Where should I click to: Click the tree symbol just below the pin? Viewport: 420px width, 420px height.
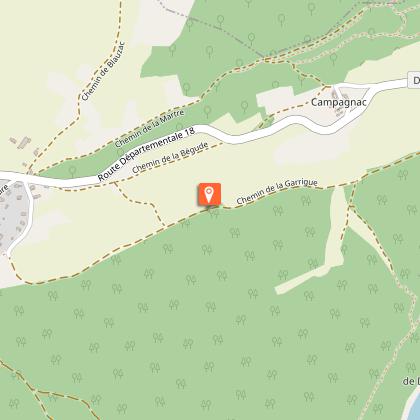pos(214,213)
